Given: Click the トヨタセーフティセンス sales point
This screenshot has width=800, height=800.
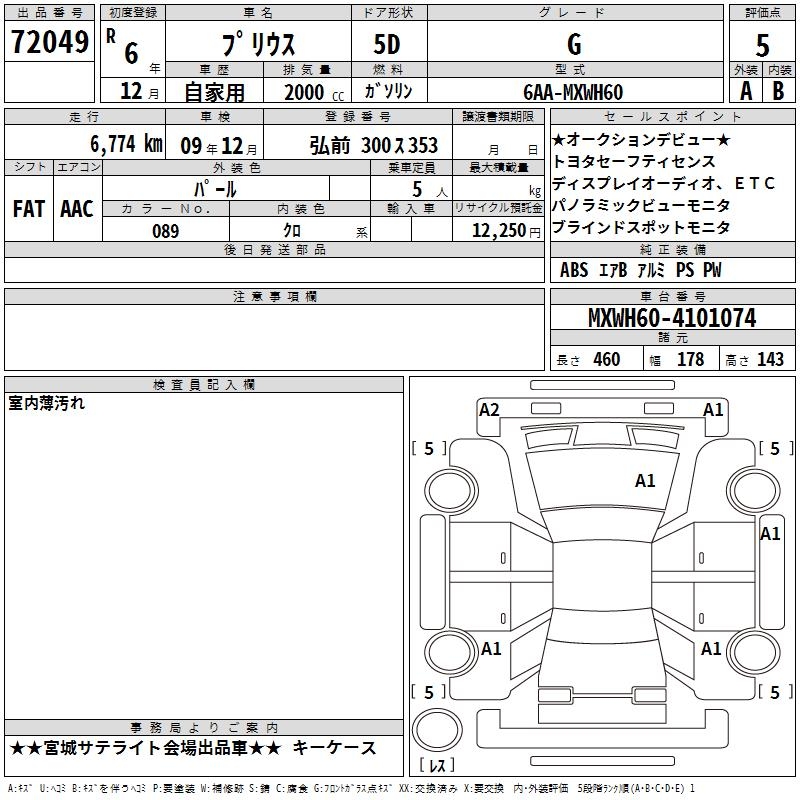Looking at the screenshot, I should [x=633, y=161].
